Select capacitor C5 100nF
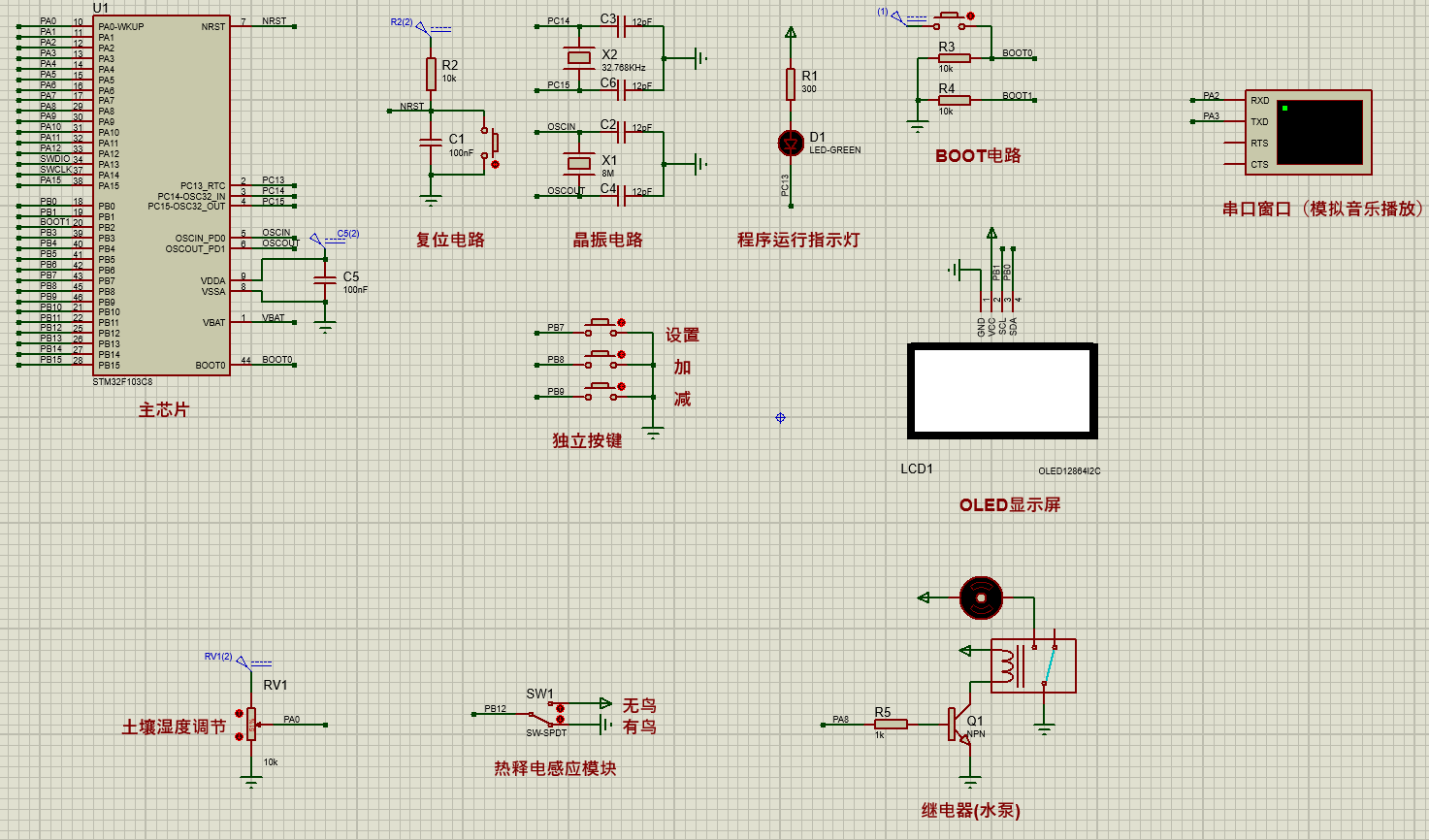This screenshot has height=840, width=1429. 325,279
